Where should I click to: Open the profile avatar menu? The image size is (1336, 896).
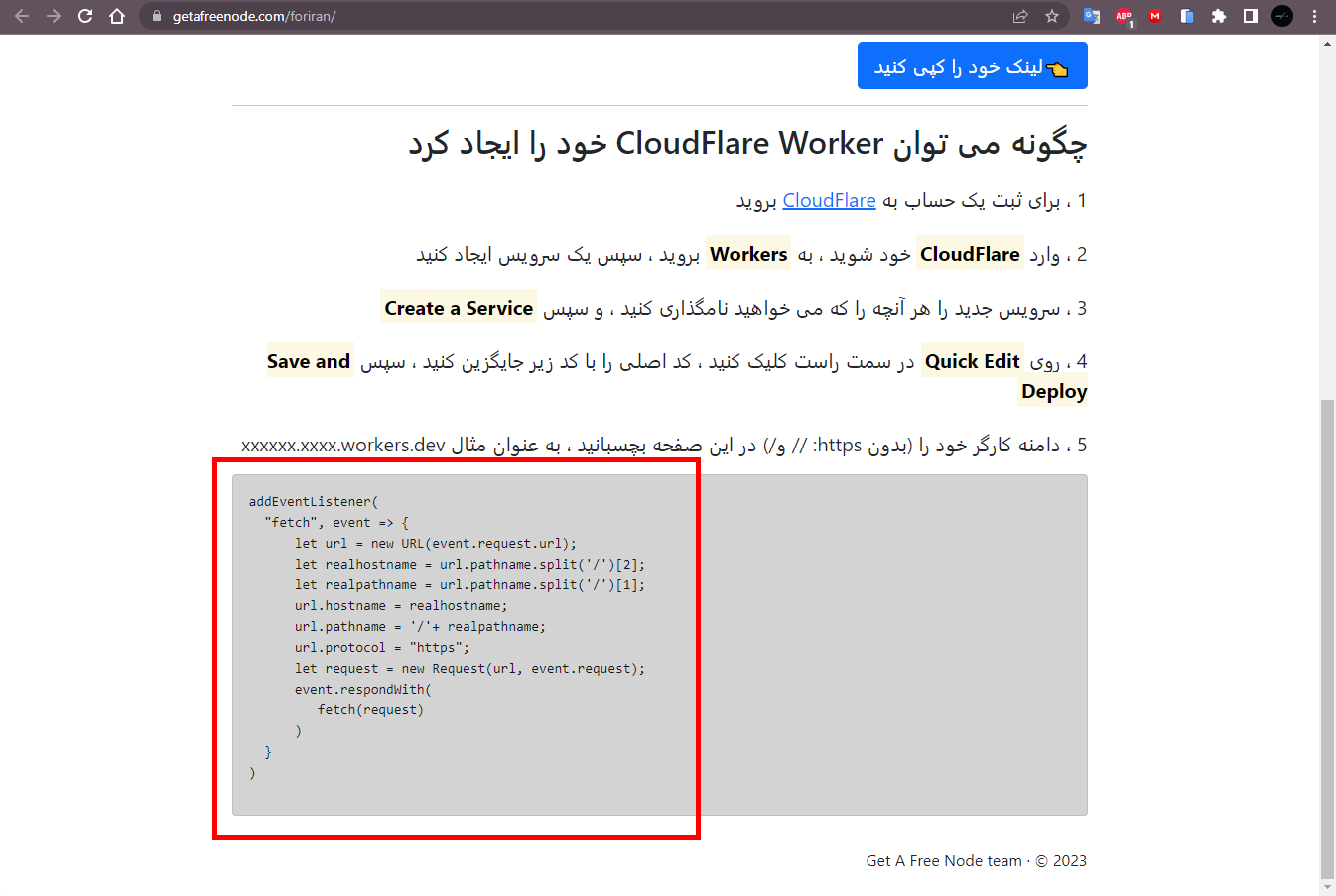1282,16
